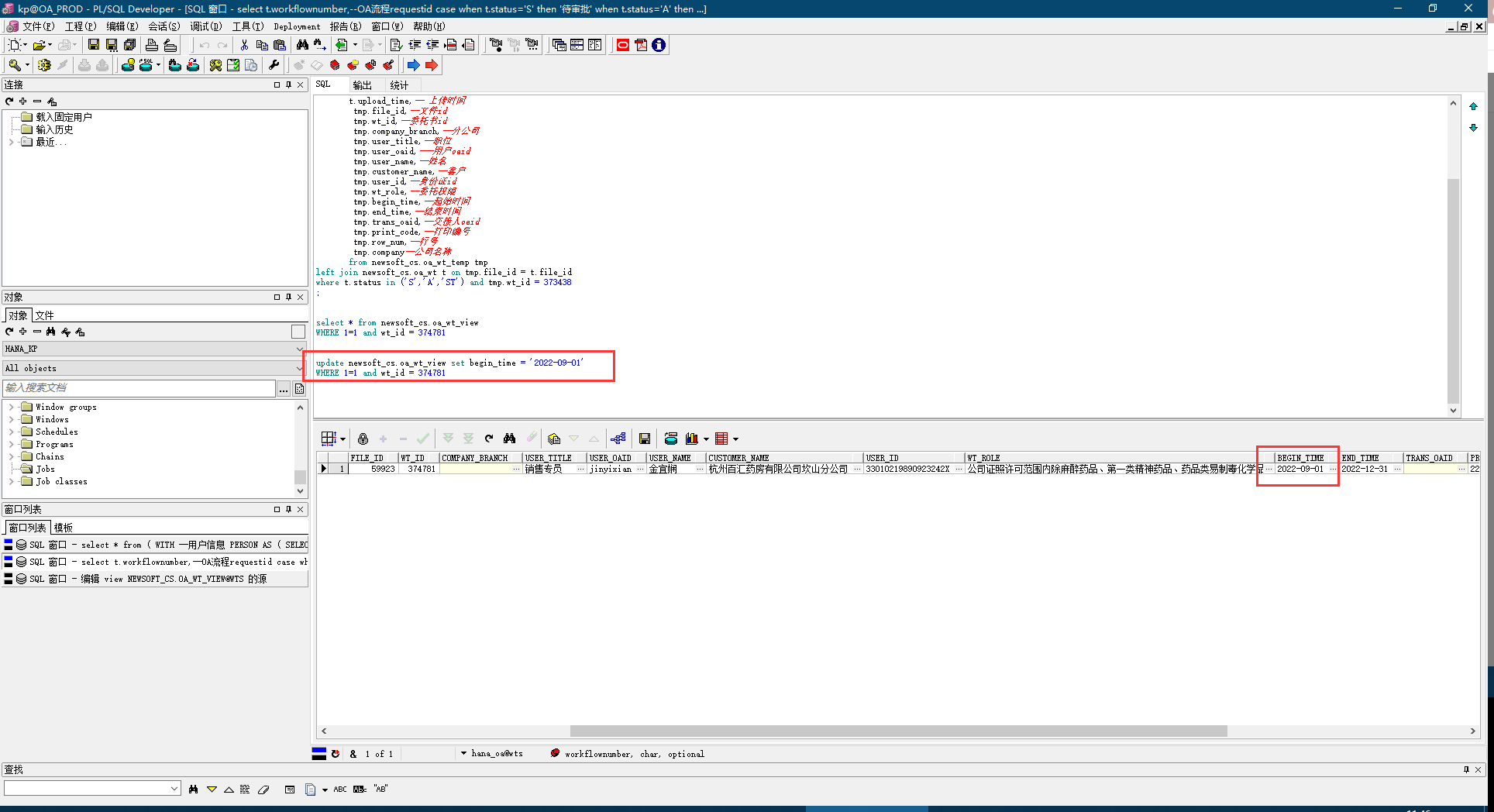Switch to the 文件 tab in object panel
The height and width of the screenshot is (812, 1494).
[x=44, y=315]
